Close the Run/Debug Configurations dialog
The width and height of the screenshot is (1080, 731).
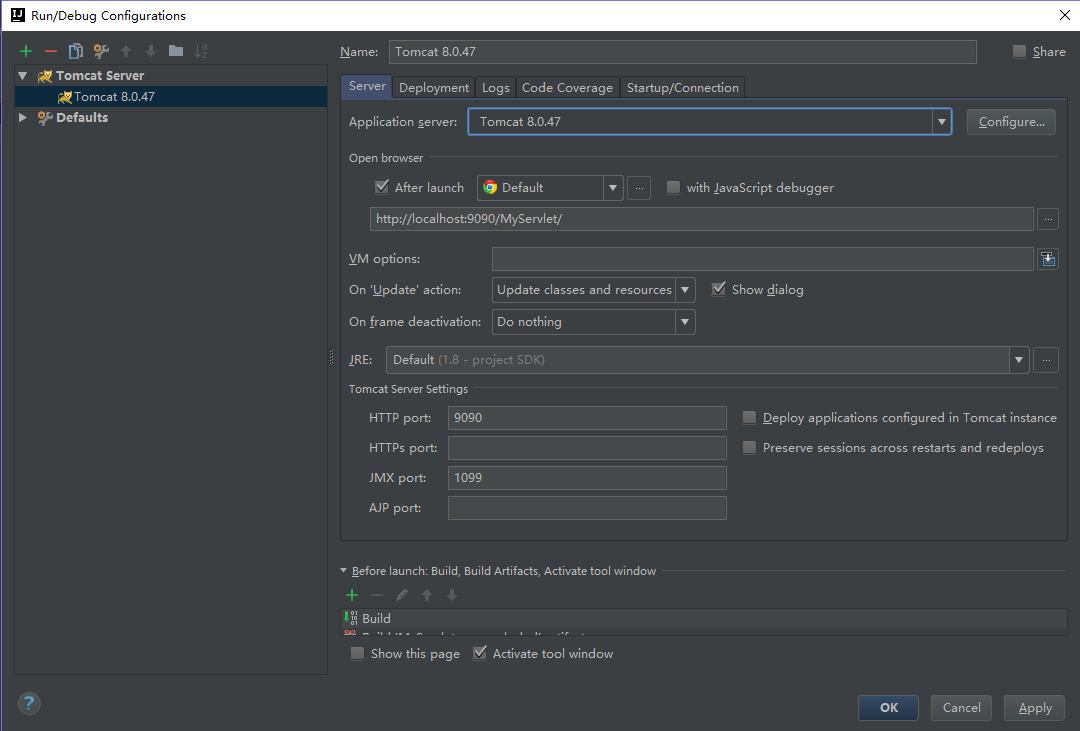point(1064,15)
